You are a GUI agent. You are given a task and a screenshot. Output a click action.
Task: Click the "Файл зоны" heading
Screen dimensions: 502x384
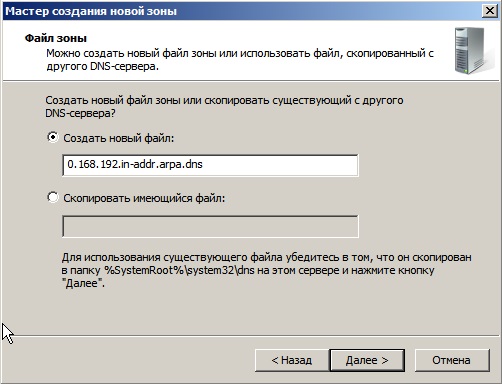click(56, 38)
